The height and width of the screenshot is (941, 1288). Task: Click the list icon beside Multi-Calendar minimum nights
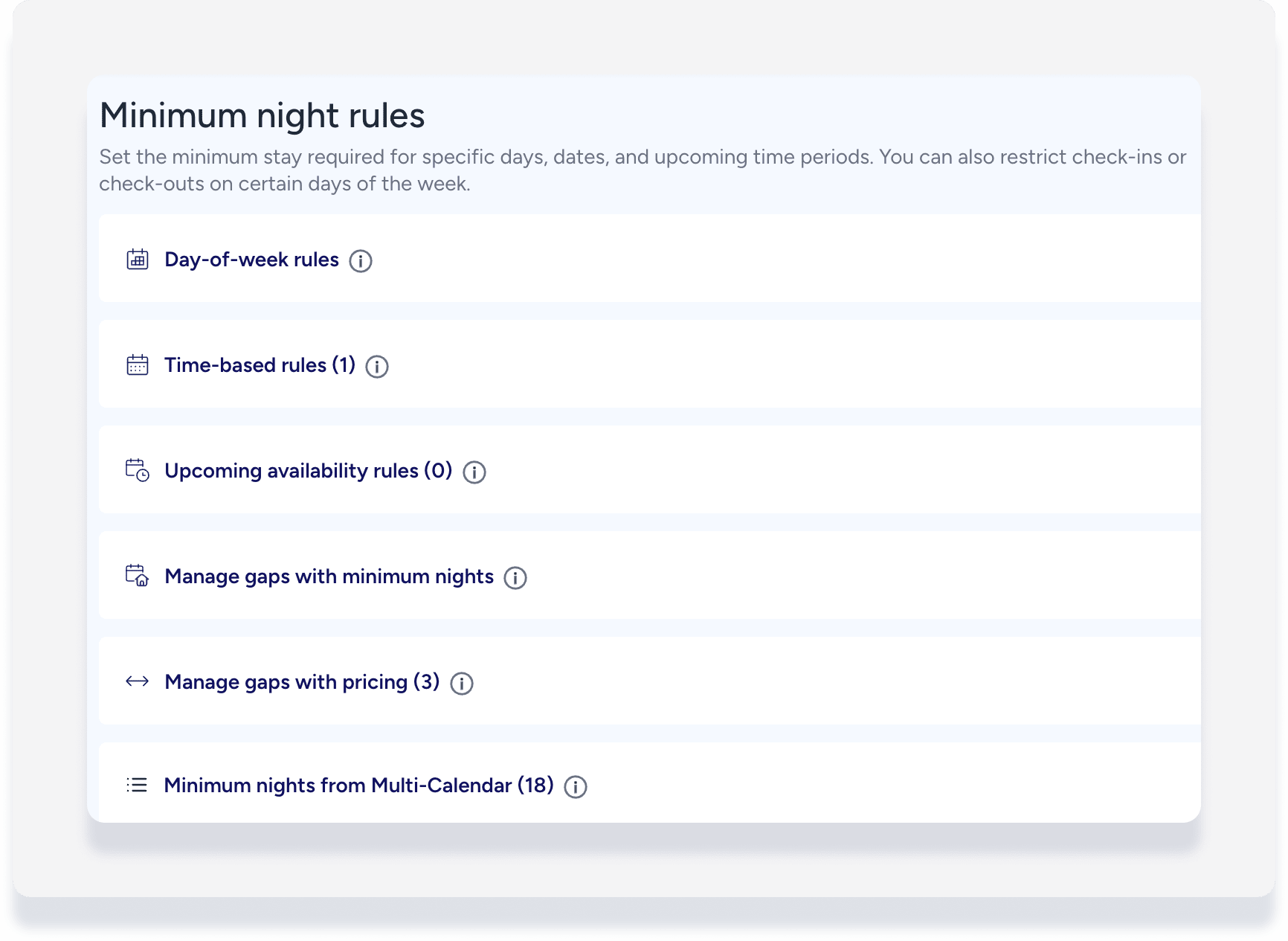(x=138, y=785)
